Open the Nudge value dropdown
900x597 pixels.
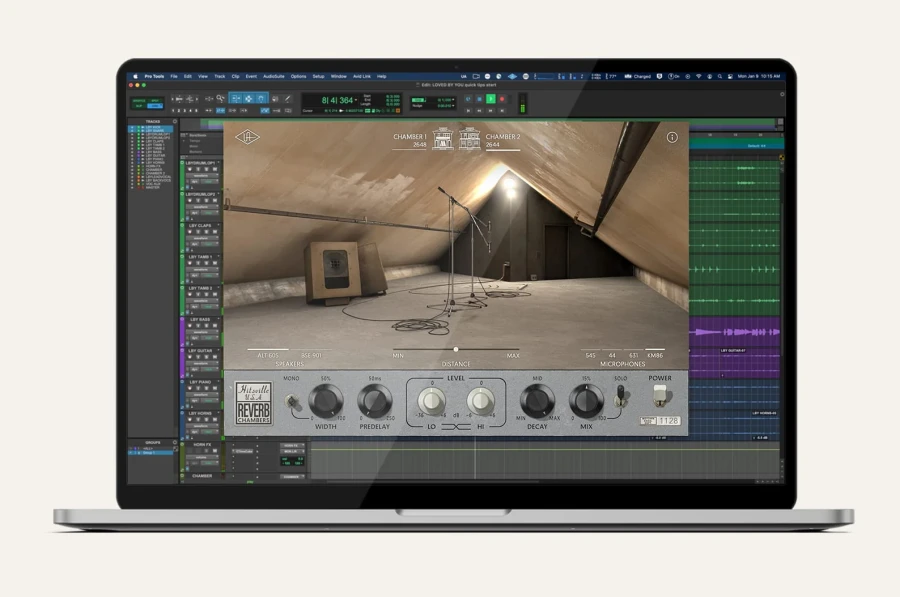point(453,106)
